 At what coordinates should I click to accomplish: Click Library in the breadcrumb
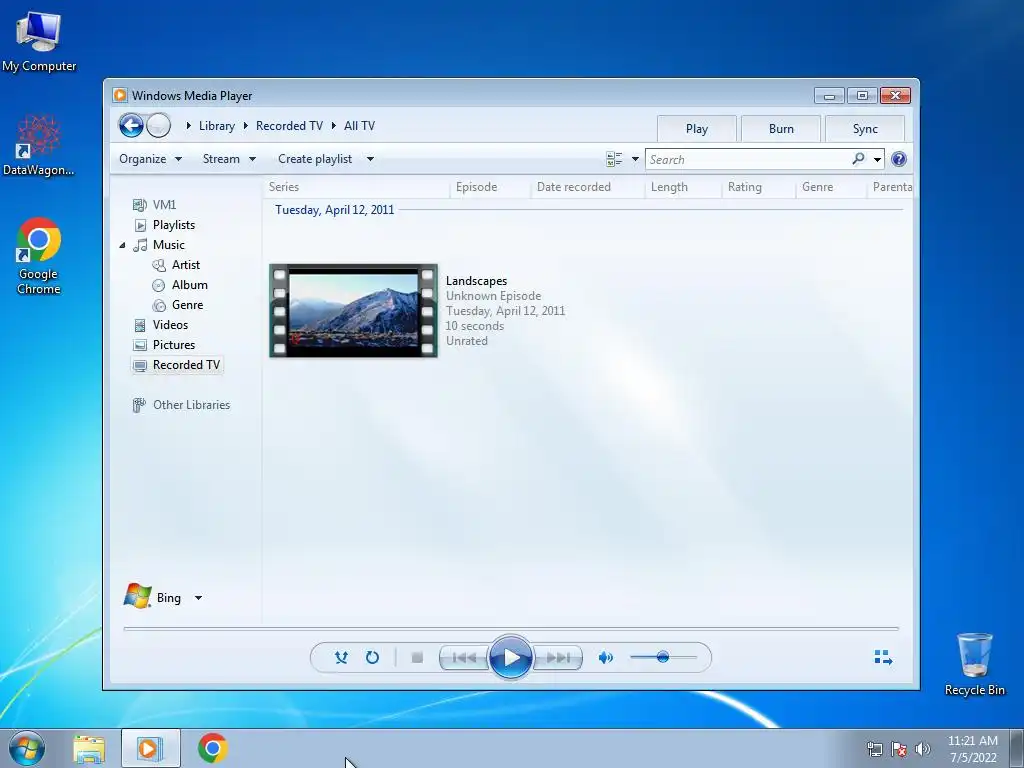coord(217,126)
